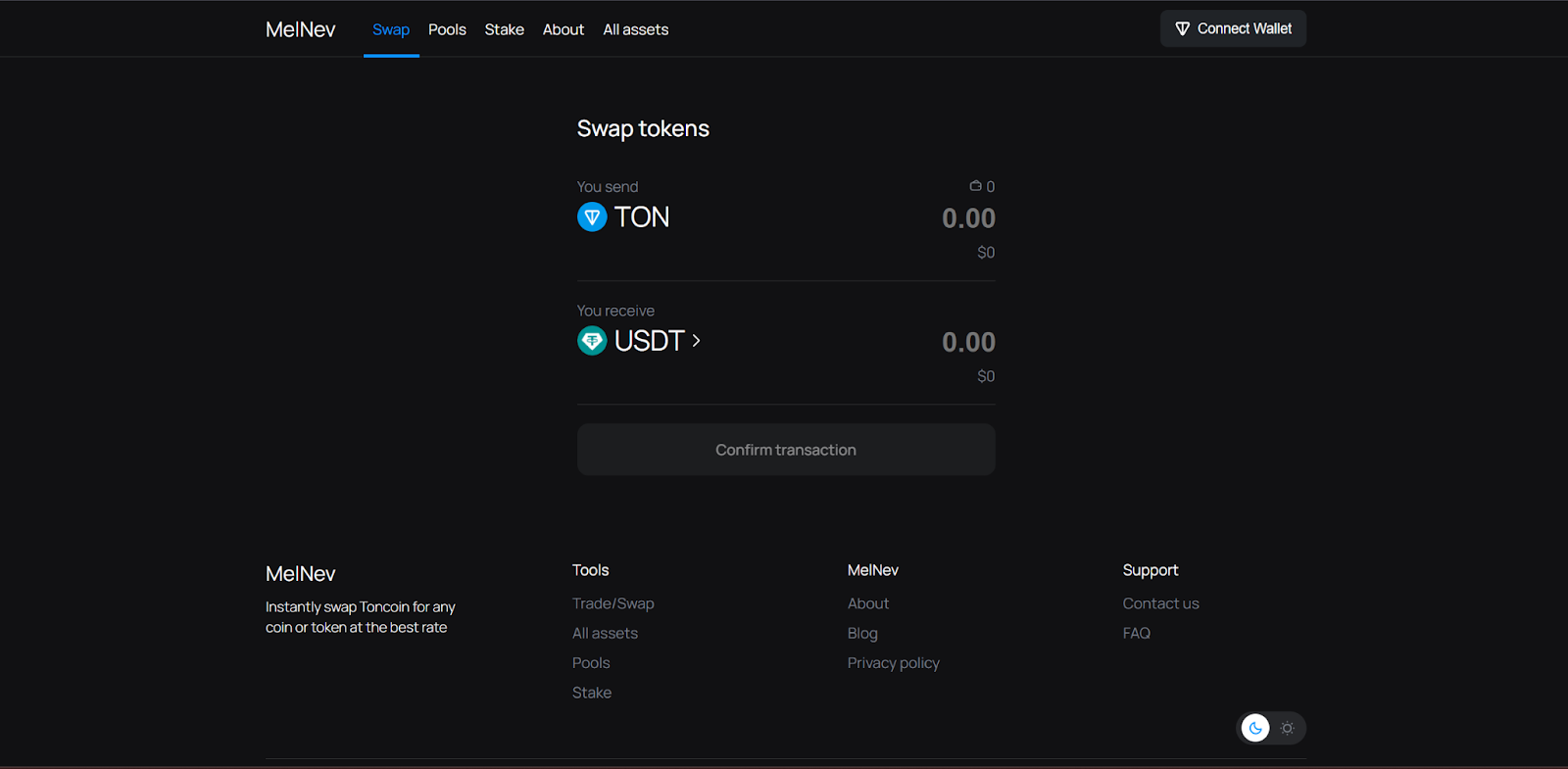Open the Swap tab in header
Image resolution: width=1568 pixels, height=769 pixels.
(x=391, y=29)
